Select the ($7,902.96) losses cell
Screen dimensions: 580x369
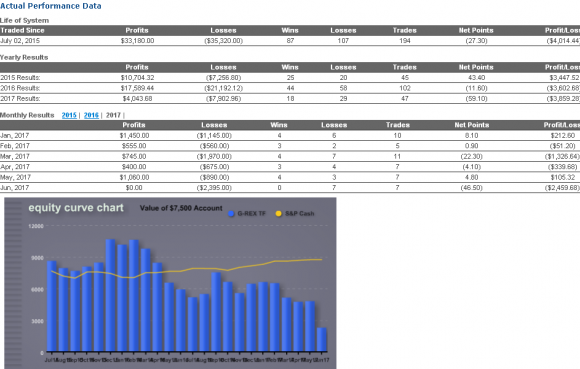tap(223, 99)
